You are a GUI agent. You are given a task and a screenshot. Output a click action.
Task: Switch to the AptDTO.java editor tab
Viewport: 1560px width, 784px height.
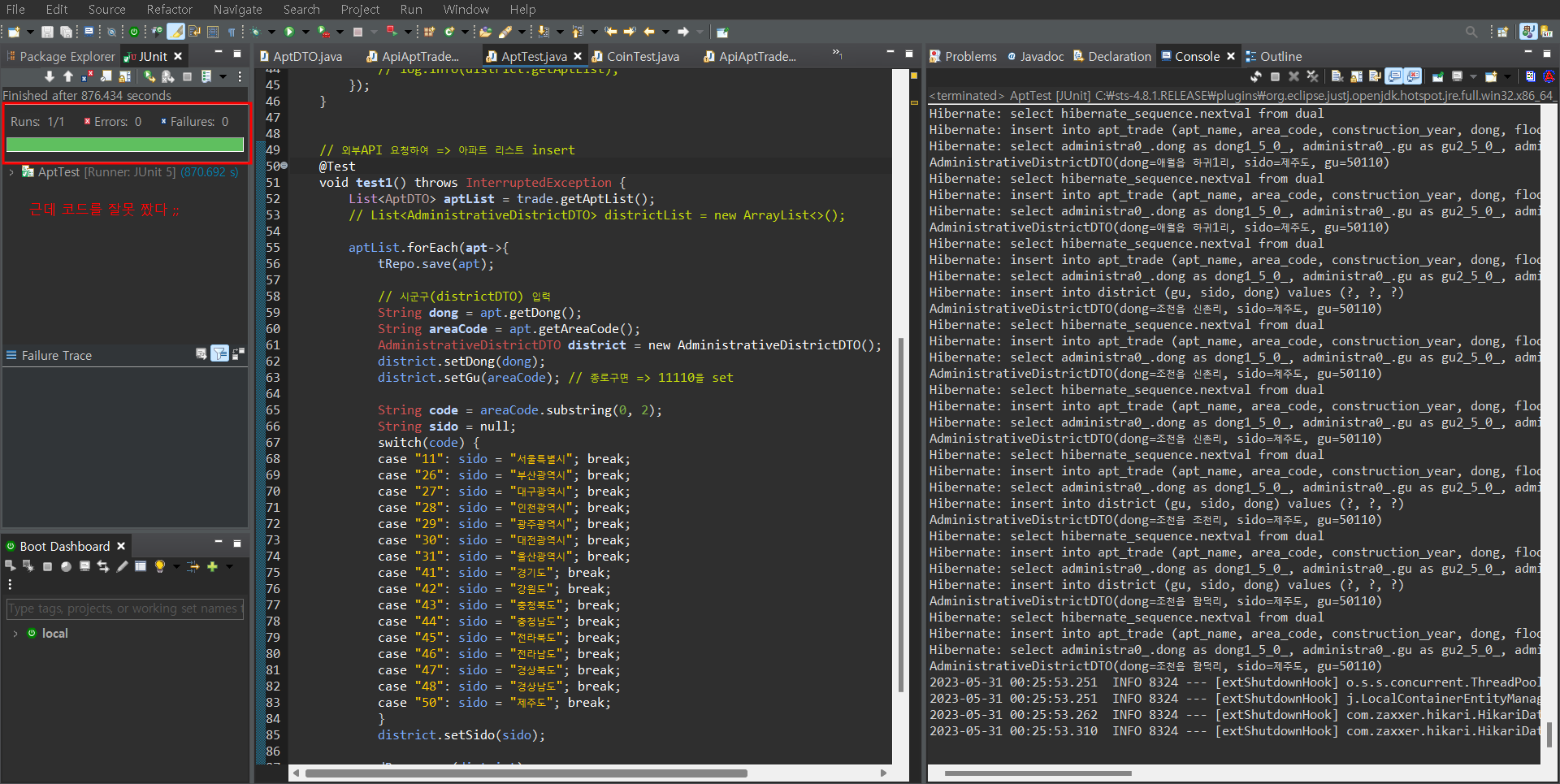tap(301, 56)
